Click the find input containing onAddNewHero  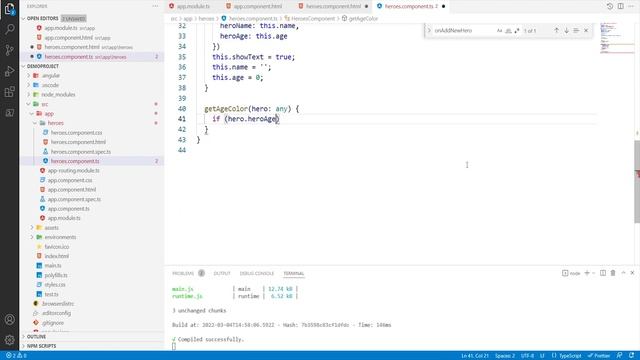(x=463, y=31)
